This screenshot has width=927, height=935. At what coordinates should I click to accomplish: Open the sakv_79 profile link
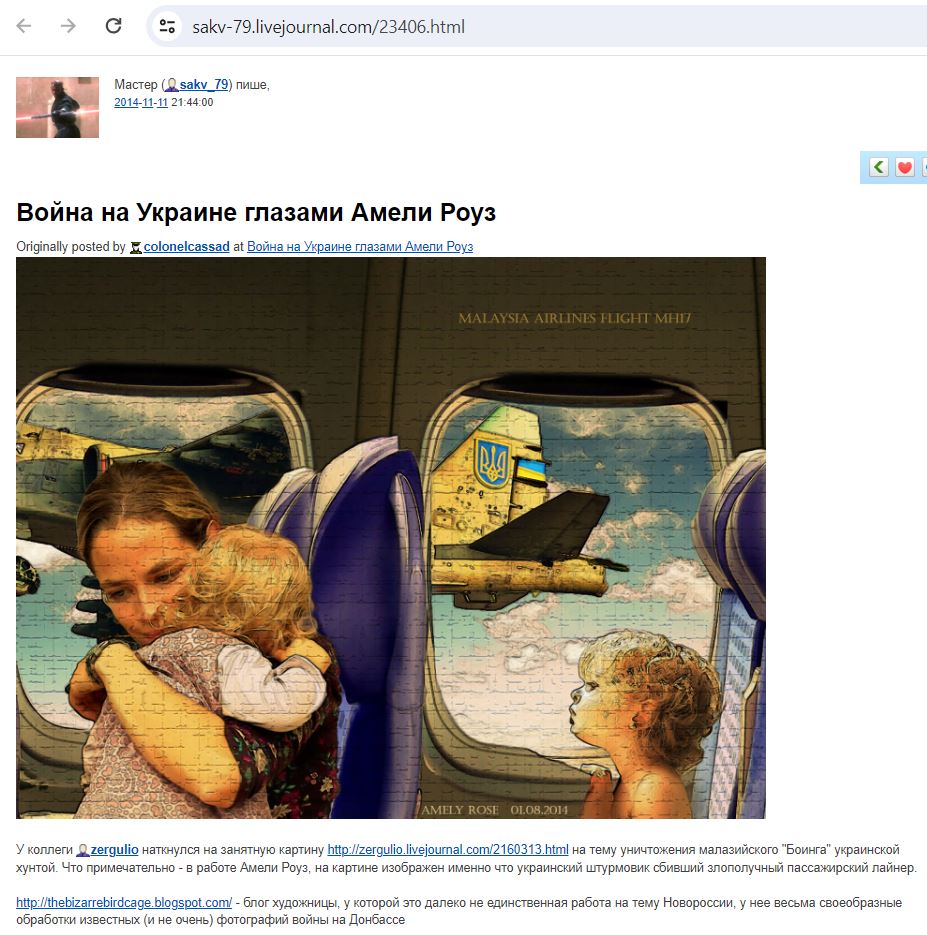pyautogui.click(x=204, y=85)
